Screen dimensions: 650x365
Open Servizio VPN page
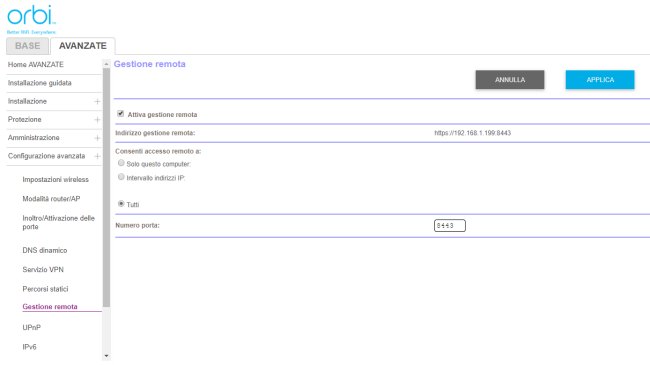(x=43, y=270)
